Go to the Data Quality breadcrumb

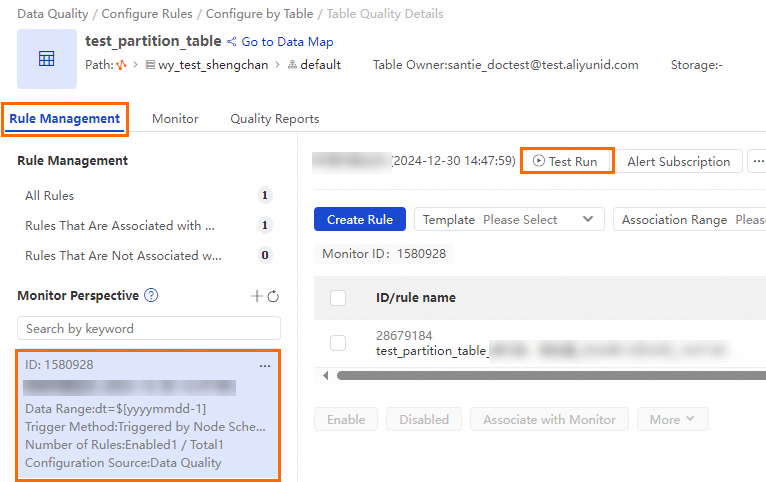53,14
